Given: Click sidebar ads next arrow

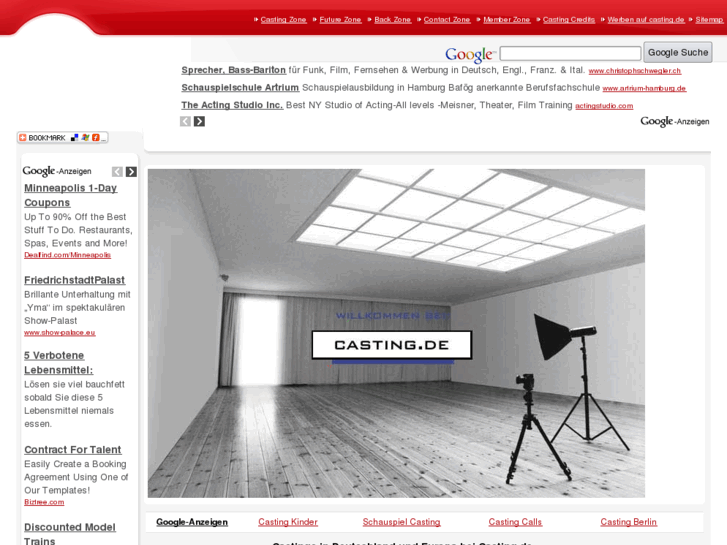Looking at the screenshot, I should click(131, 172).
